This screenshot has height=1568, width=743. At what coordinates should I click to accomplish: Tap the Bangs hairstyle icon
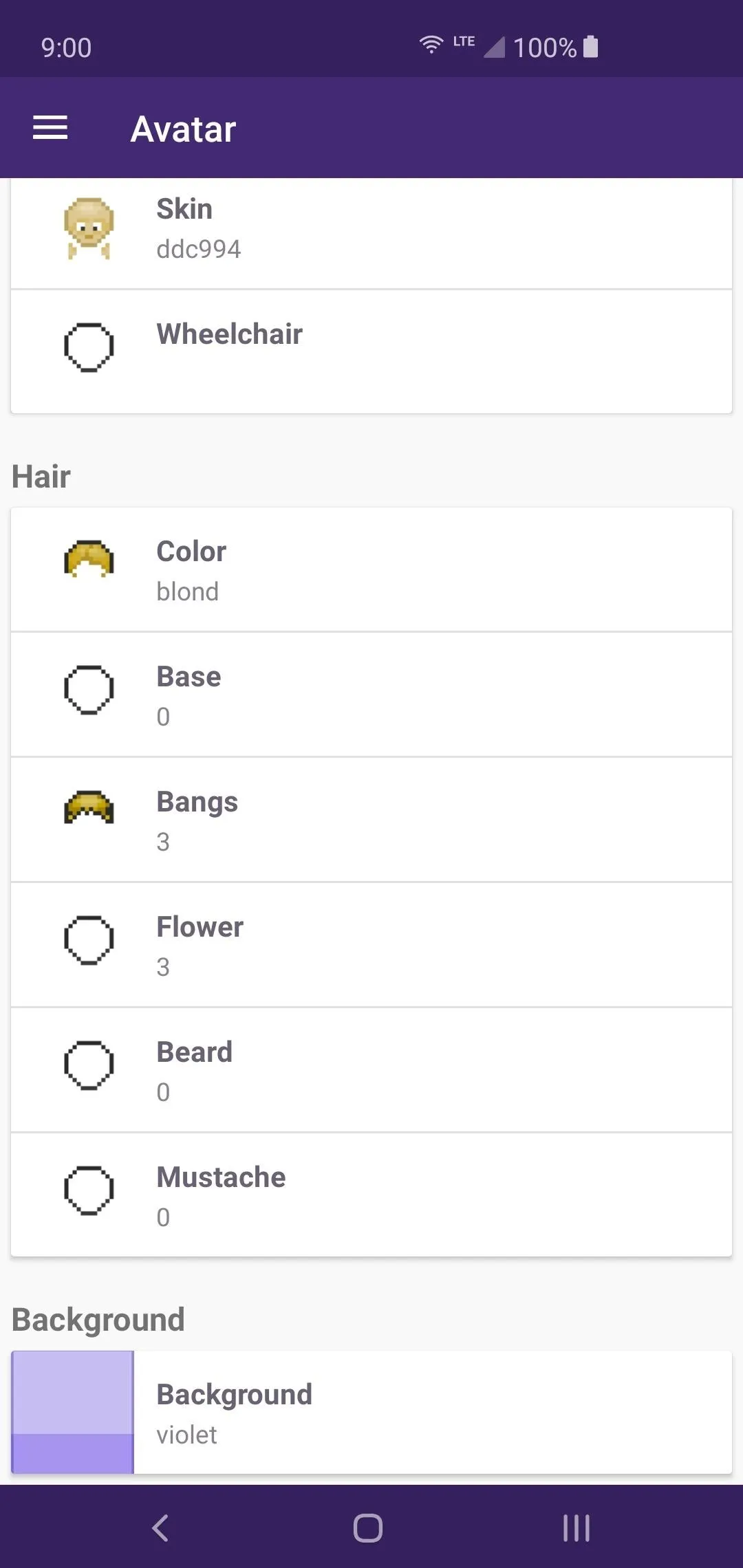coord(89,807)
